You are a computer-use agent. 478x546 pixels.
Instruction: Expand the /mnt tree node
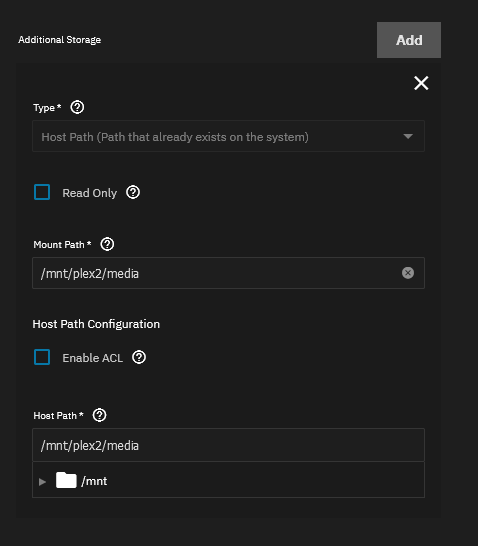pyautogui.click(x=42, y=482)
